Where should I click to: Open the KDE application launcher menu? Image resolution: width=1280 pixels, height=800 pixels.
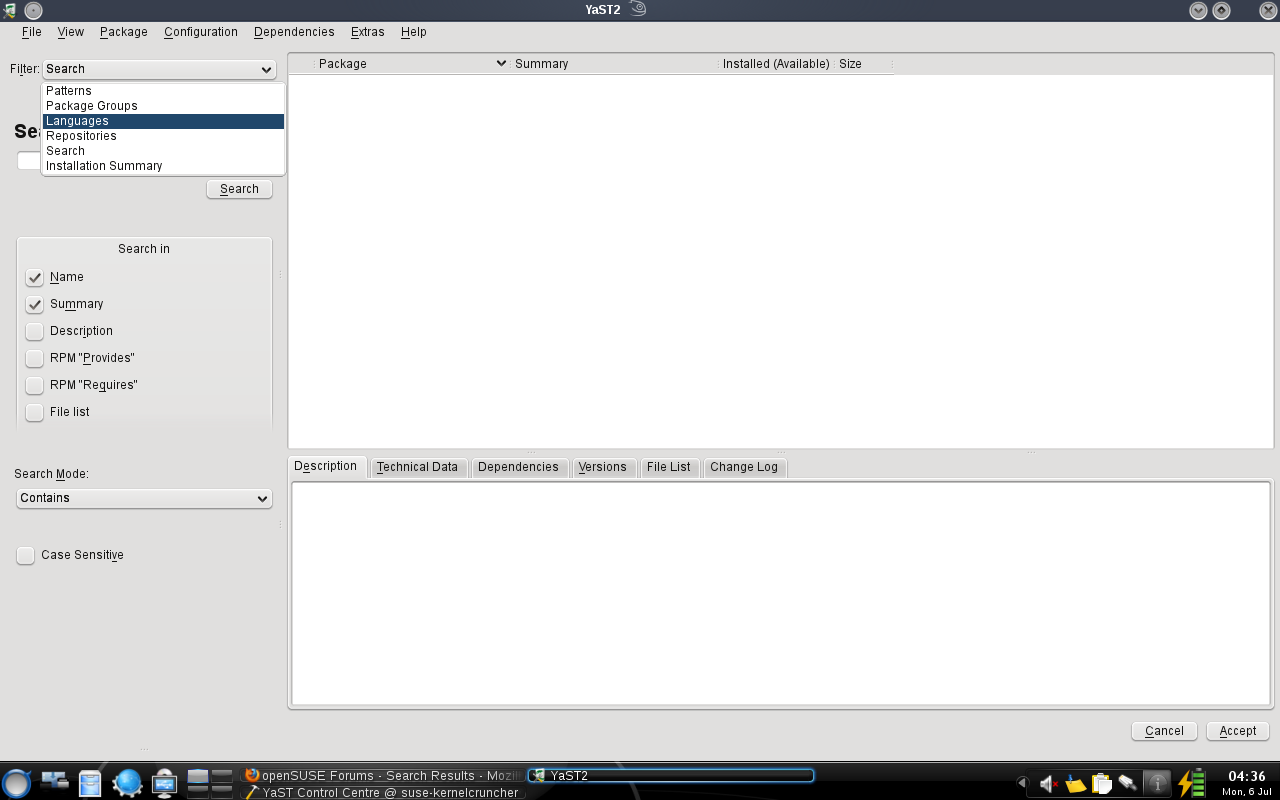pyautogui.click(x=16, y=782)
